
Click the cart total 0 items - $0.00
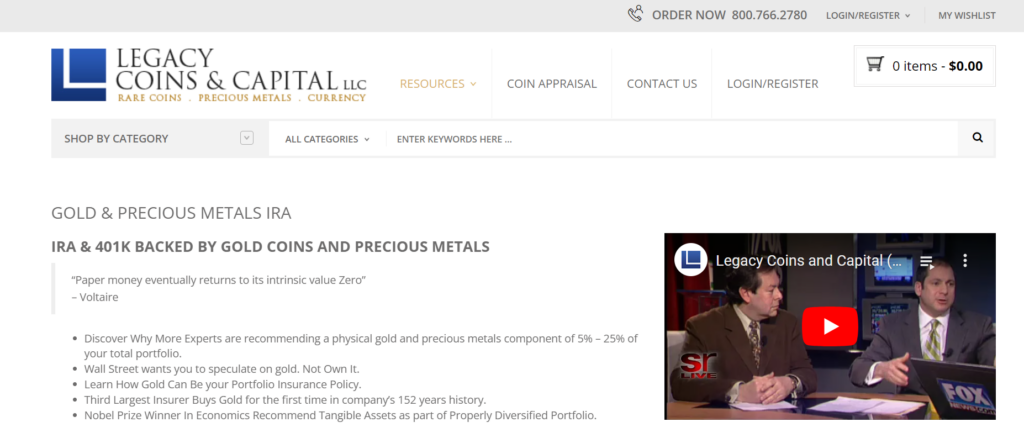click(x=937, y=66)
